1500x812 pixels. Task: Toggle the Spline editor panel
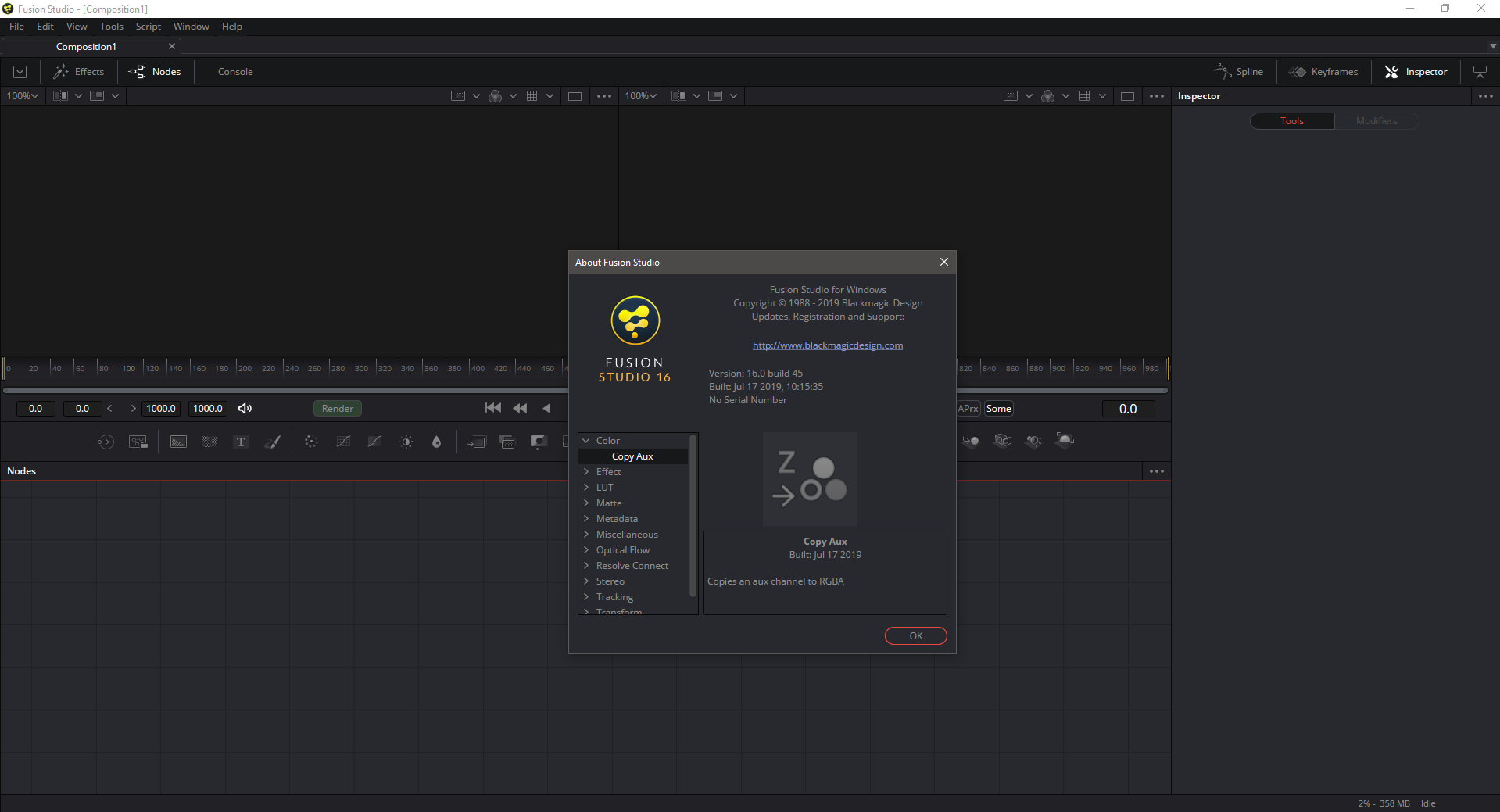pos(1238,72)
